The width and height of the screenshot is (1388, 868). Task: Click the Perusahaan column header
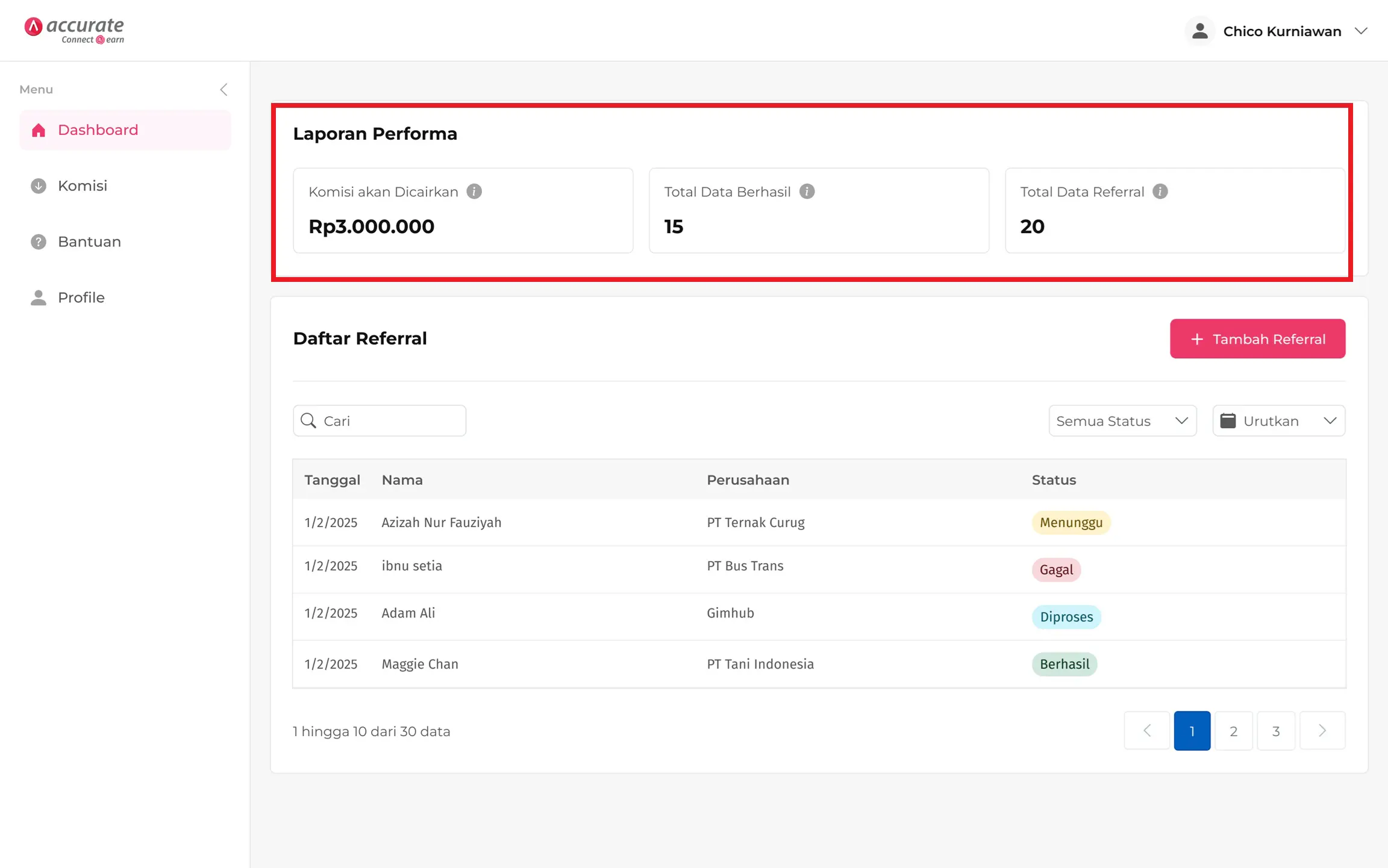748,480
